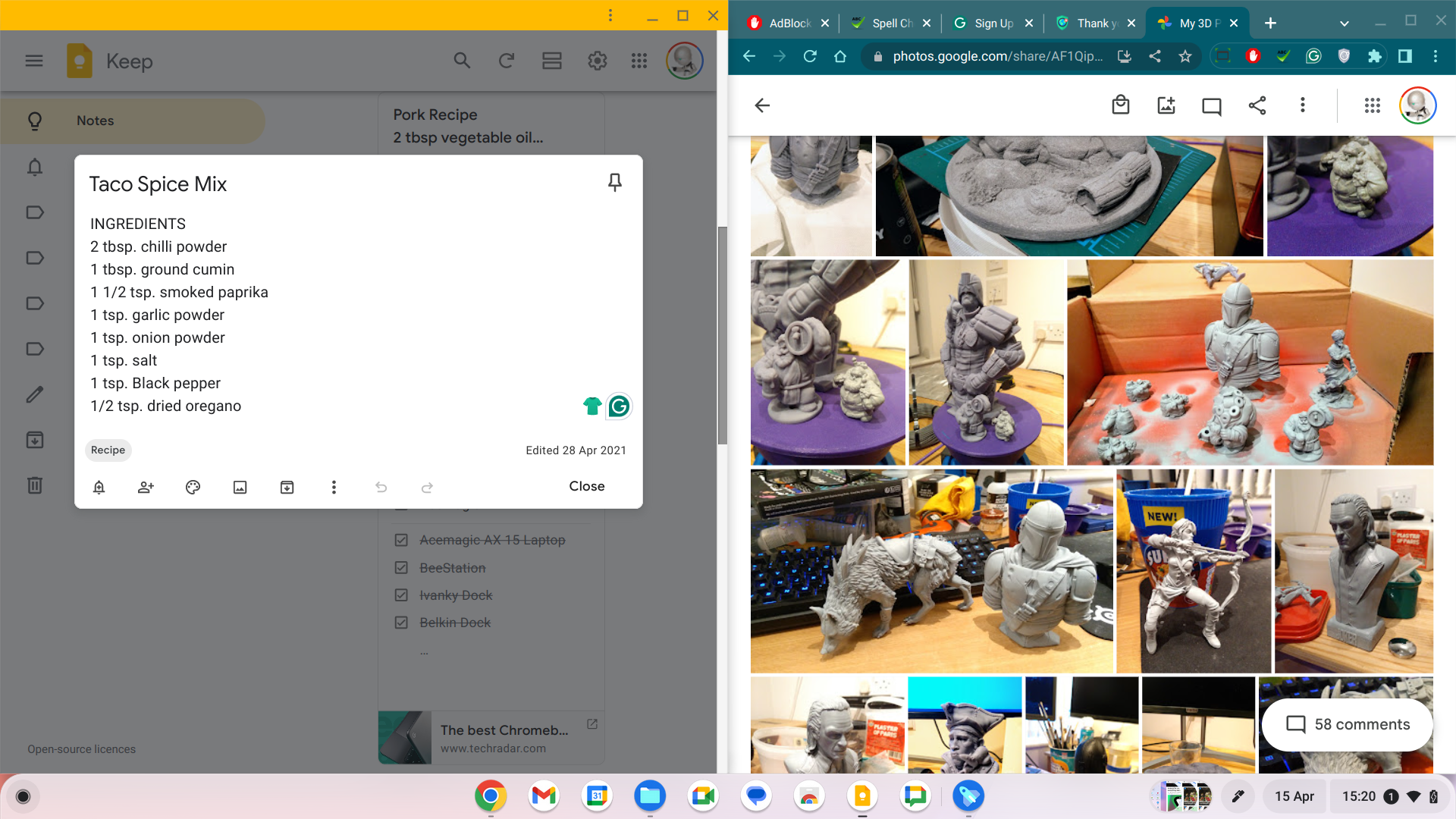1456x819 pixels.
Task: Pin the Taco Spice Mix note
Action: tap(615, 182)
